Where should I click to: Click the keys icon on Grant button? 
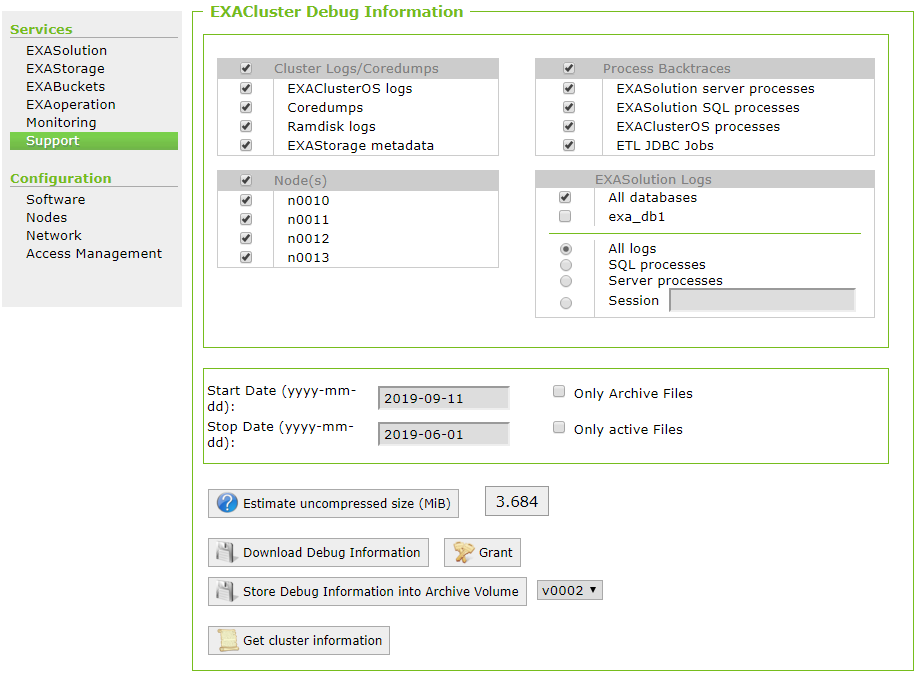coord(464,552)
